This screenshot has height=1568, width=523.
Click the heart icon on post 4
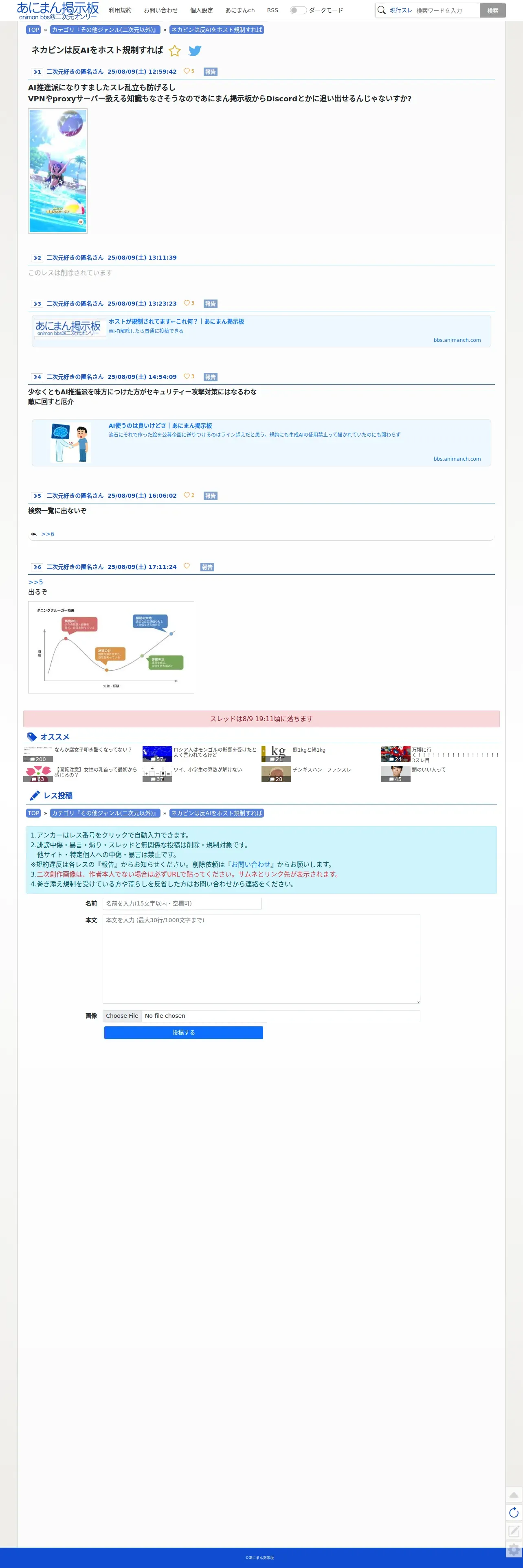click(x=187, y=376)
